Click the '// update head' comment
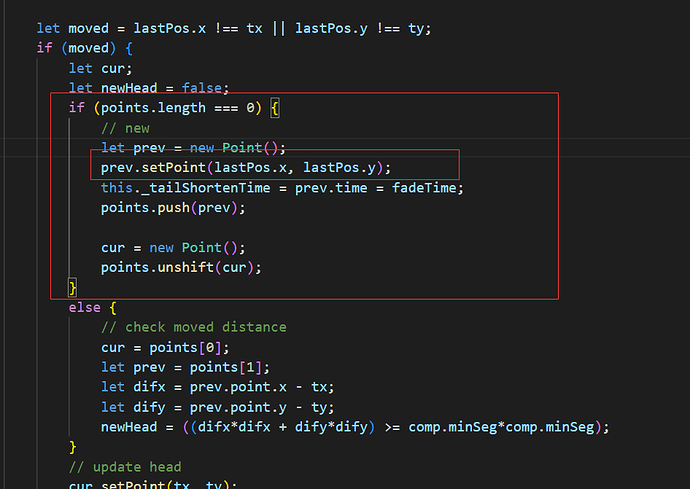 coord(125,467)
